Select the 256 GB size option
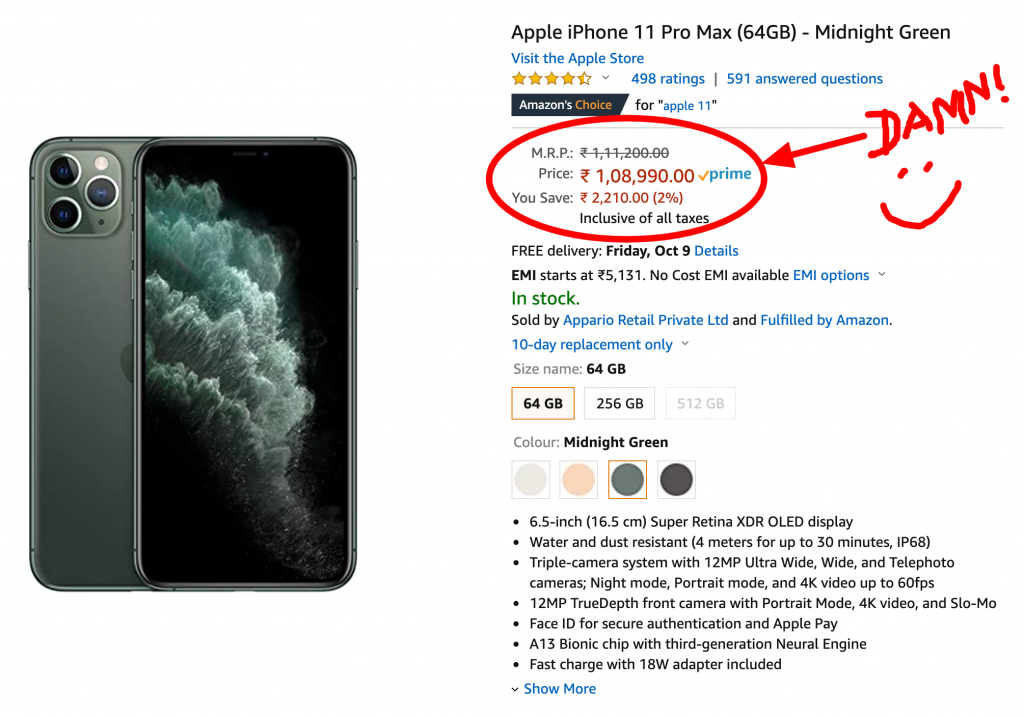 click(x=620, y=404)
